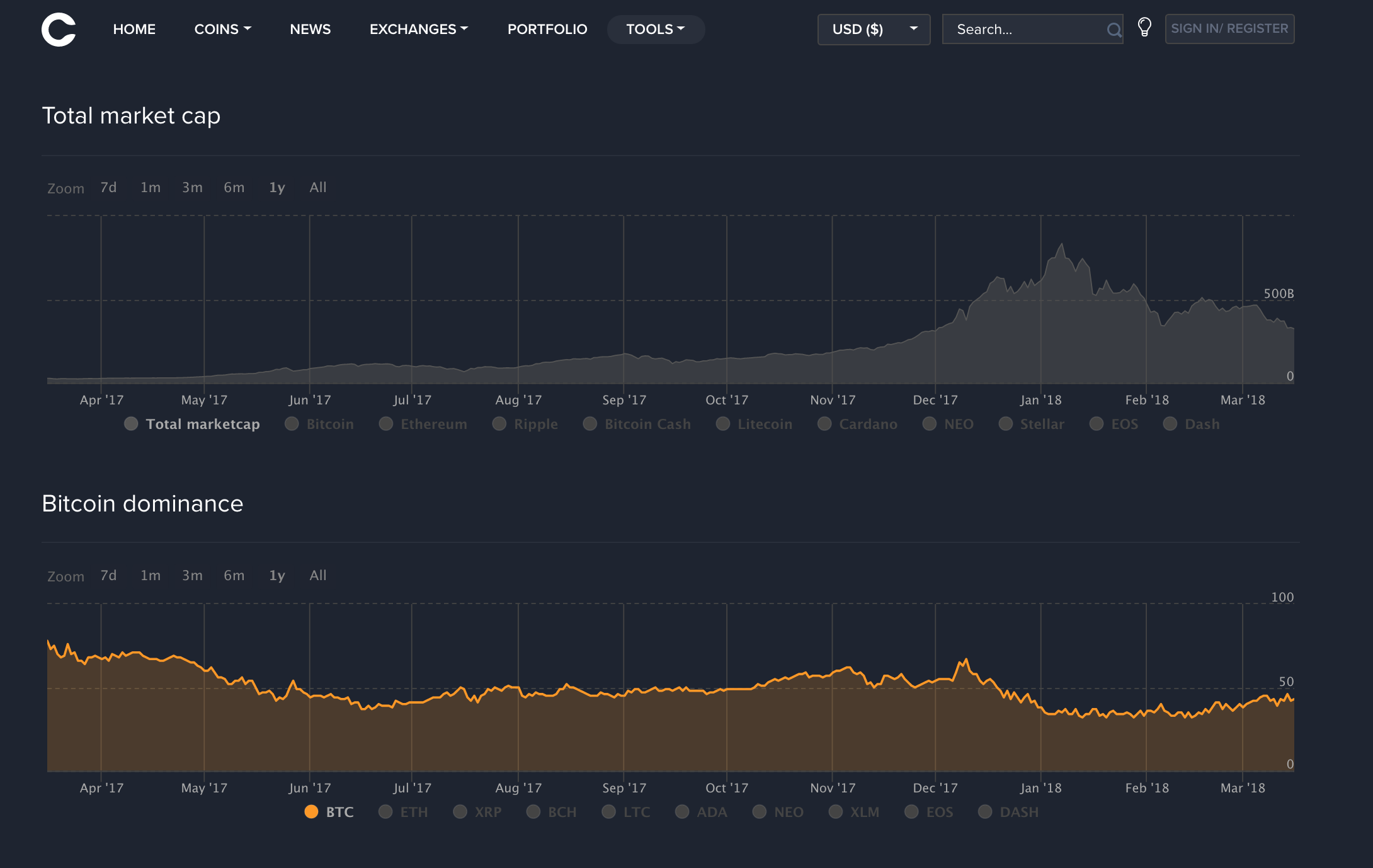Open the USD ($) currency selector
1373x868 pixels.
[x=873, y=29]
